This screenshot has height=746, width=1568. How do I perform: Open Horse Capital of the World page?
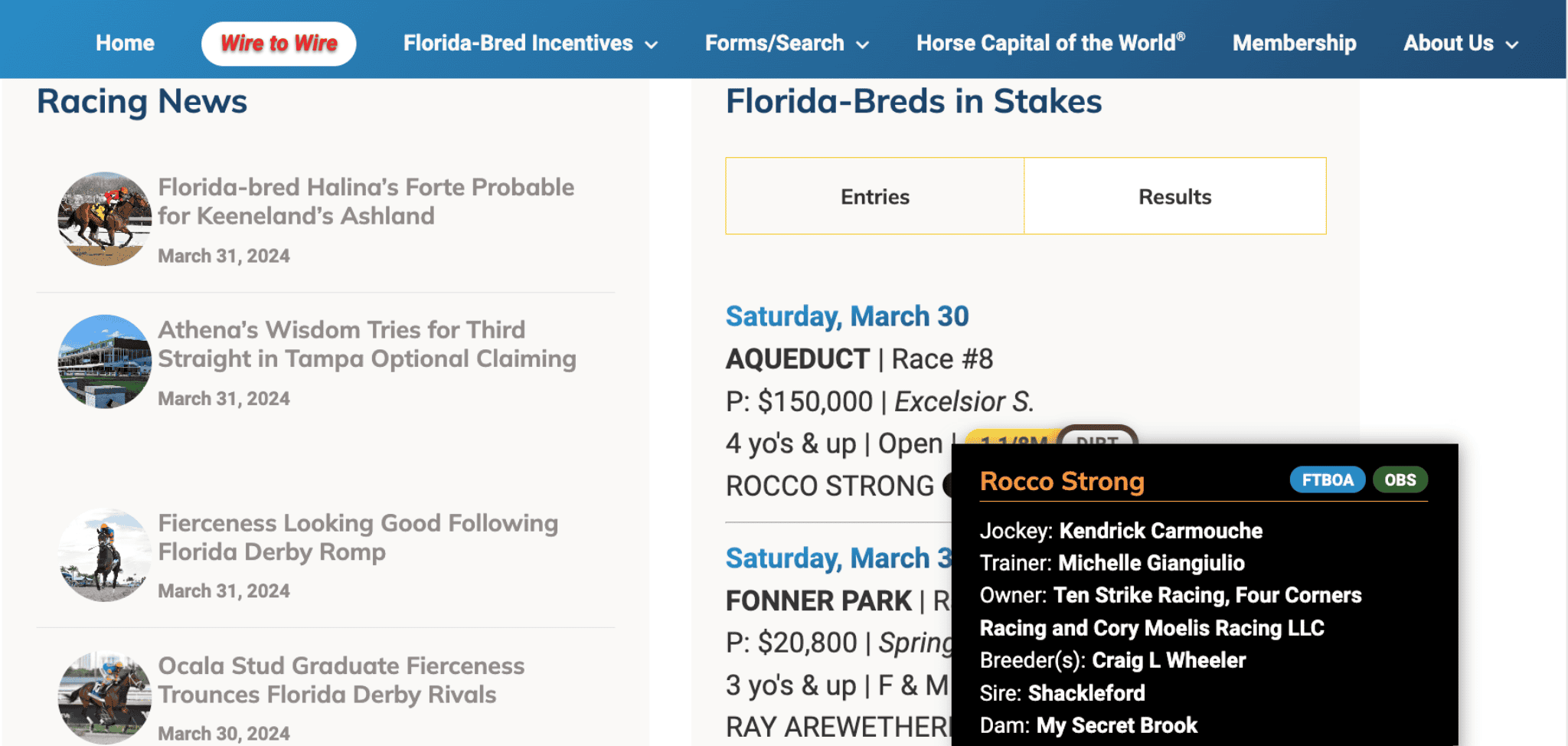click(1050, 43)
